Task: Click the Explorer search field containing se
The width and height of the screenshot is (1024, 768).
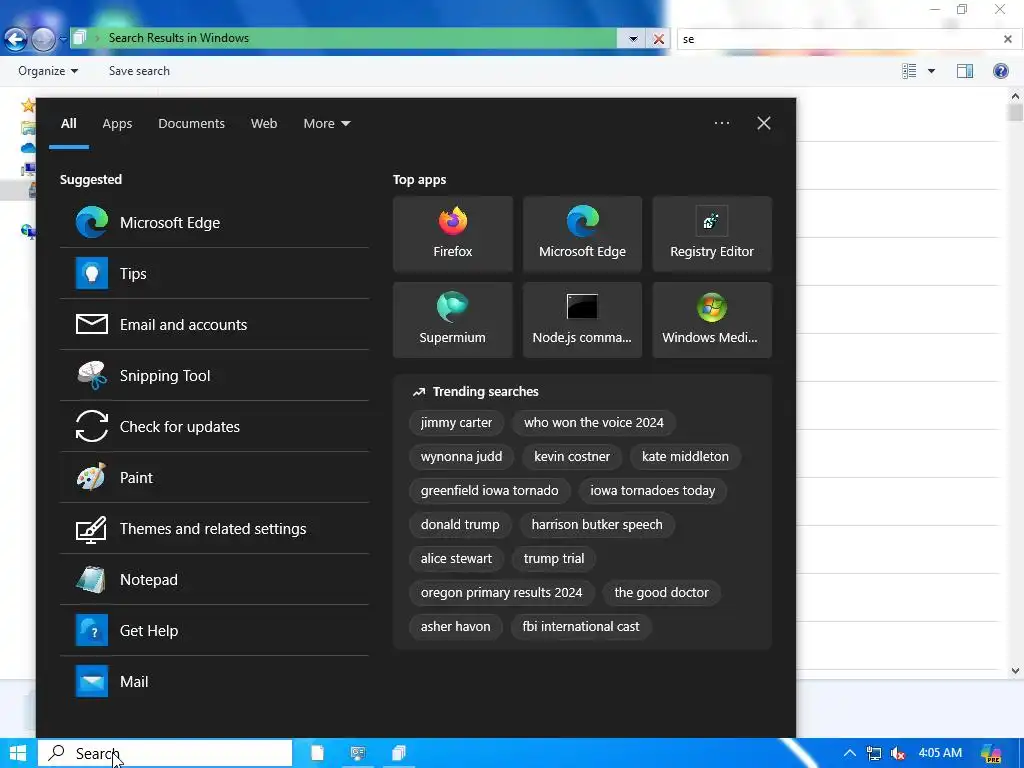Action: [839, 39]
